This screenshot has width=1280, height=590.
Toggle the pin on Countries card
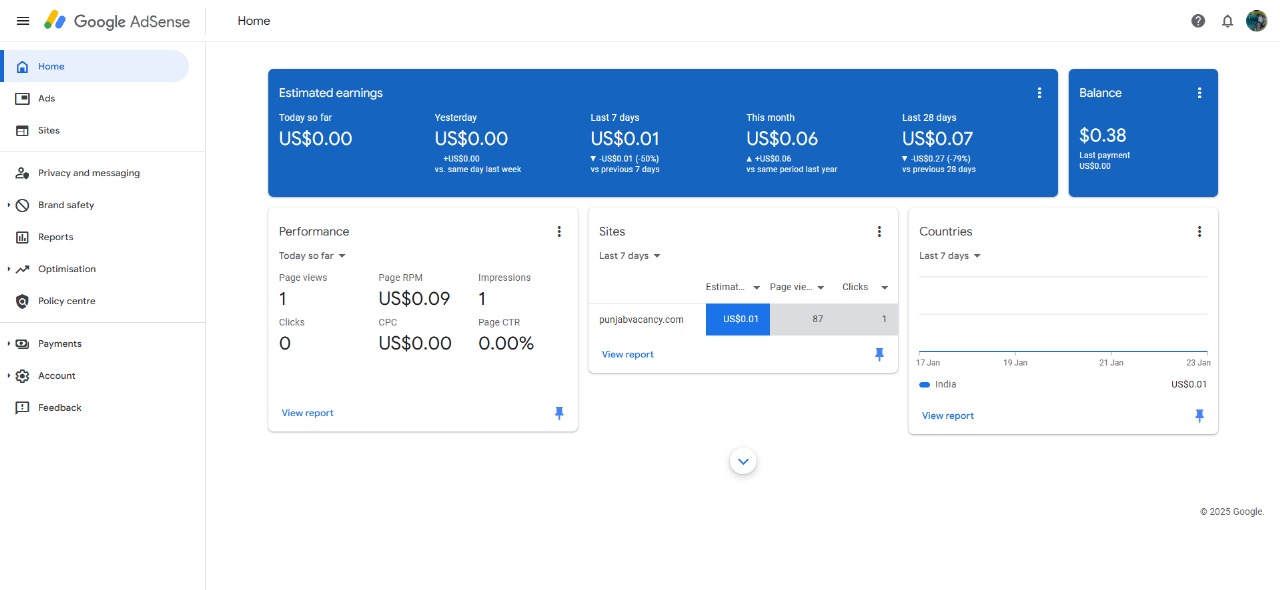click(1199, 416)
